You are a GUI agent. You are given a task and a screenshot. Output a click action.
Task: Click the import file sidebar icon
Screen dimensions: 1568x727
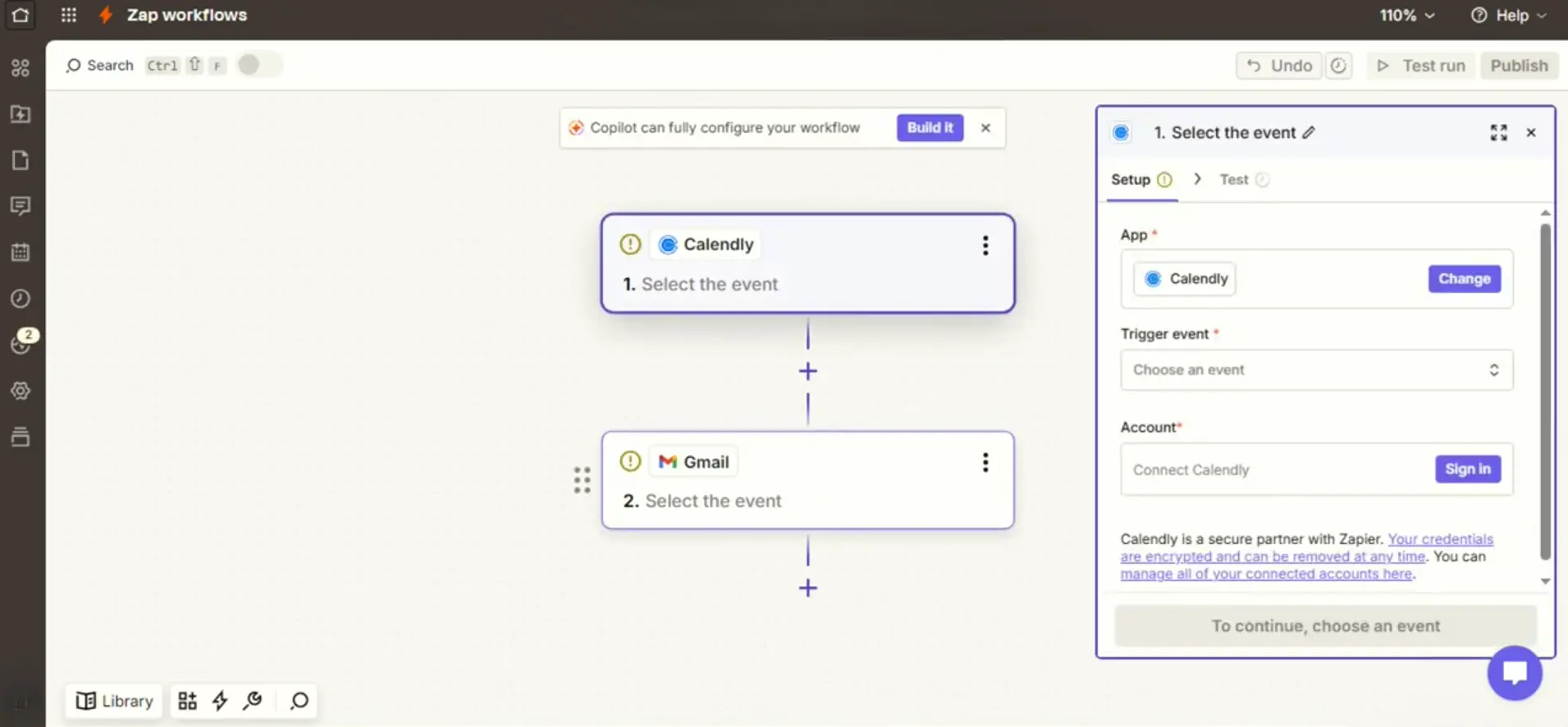coord(21,114)
